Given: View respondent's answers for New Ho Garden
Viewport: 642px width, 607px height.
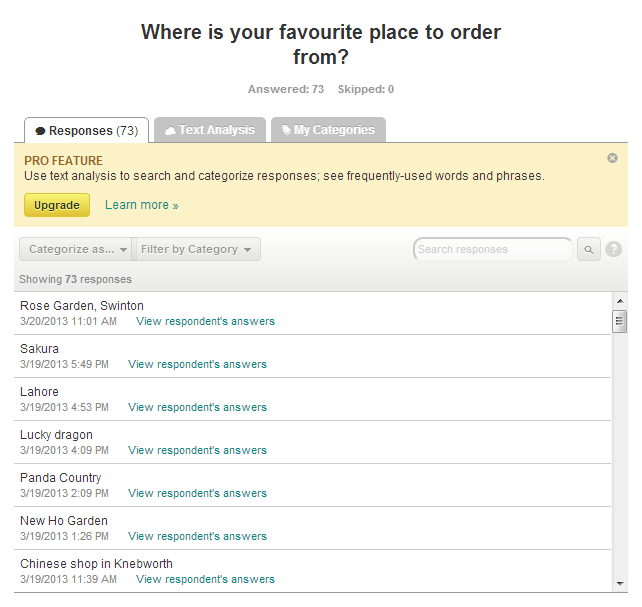Looking at the screenshot, I should [x=197, y=536].
